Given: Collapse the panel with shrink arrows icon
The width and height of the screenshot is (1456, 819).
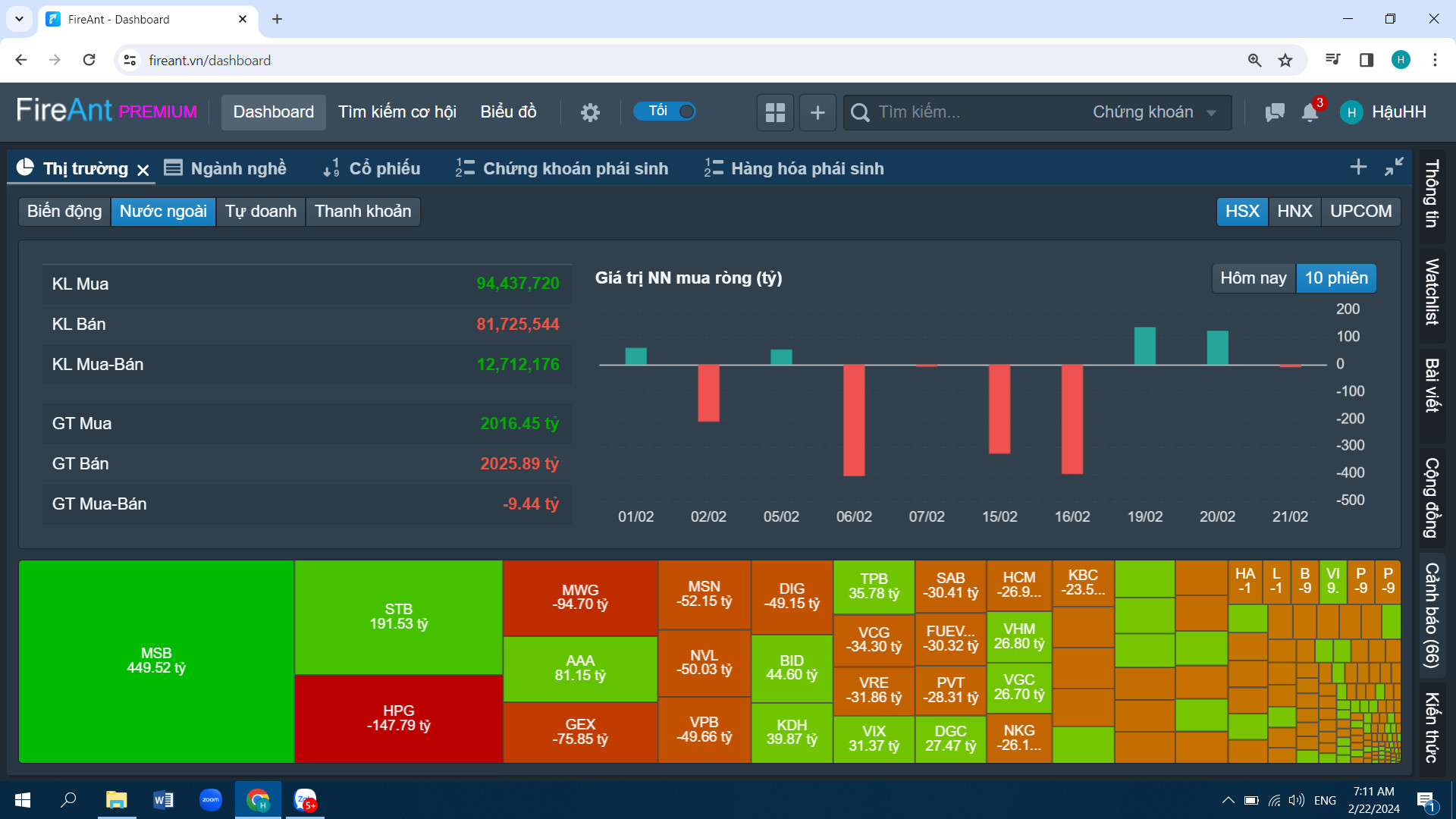Looking at the screenshot, I should click(x=1394, y=168).
